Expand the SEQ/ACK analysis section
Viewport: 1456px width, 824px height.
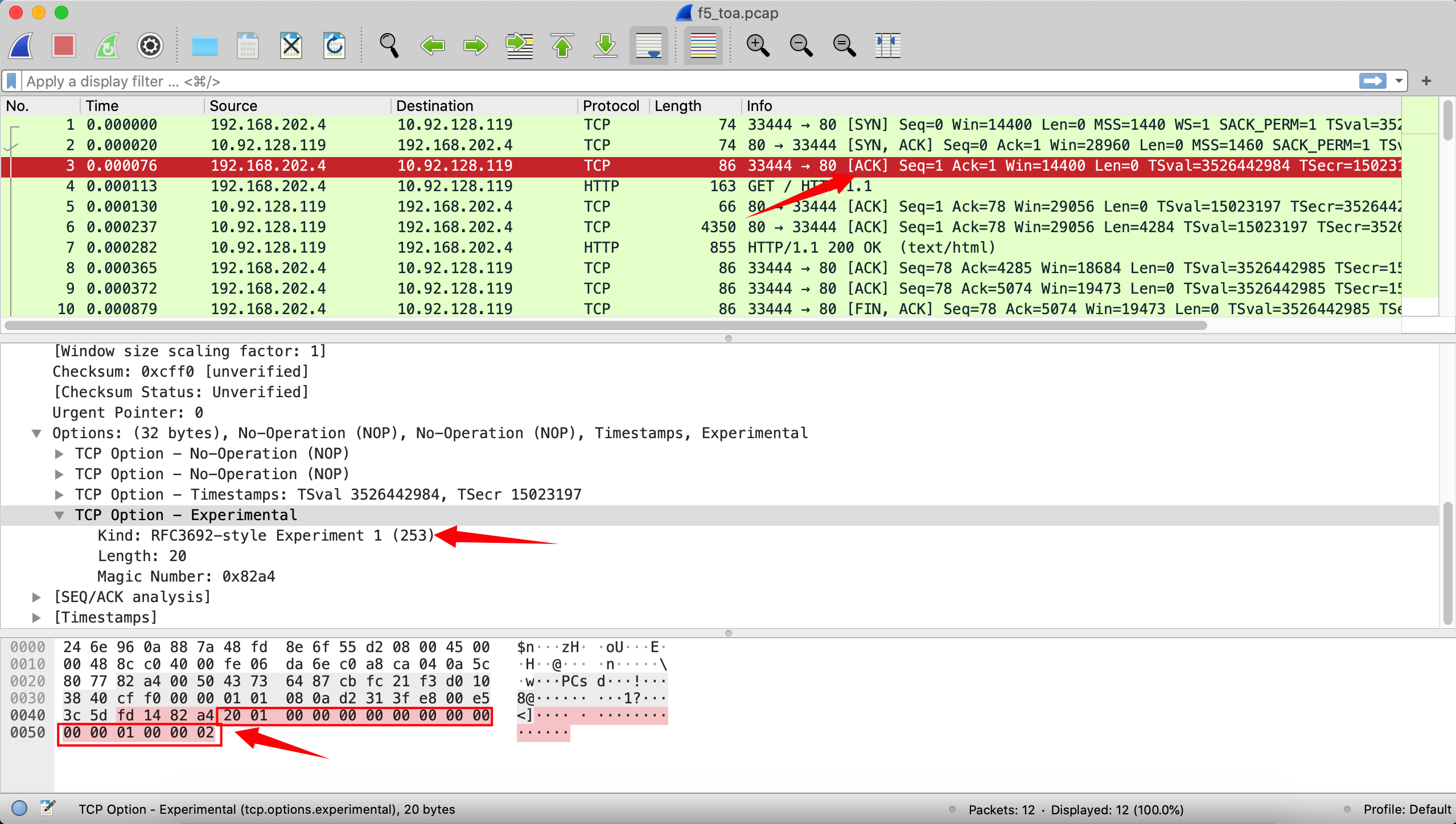point(37,597)
